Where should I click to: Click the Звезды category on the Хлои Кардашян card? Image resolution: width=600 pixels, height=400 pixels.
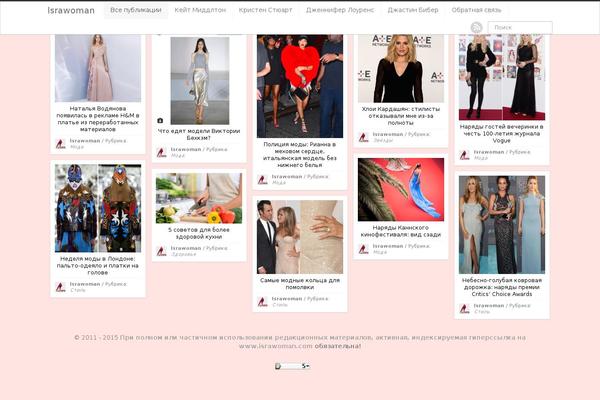383,140
